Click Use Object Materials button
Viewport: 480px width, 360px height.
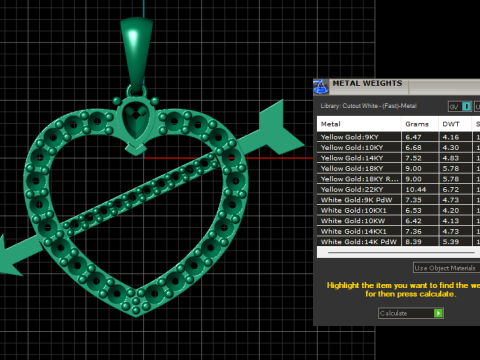point(446,268)
